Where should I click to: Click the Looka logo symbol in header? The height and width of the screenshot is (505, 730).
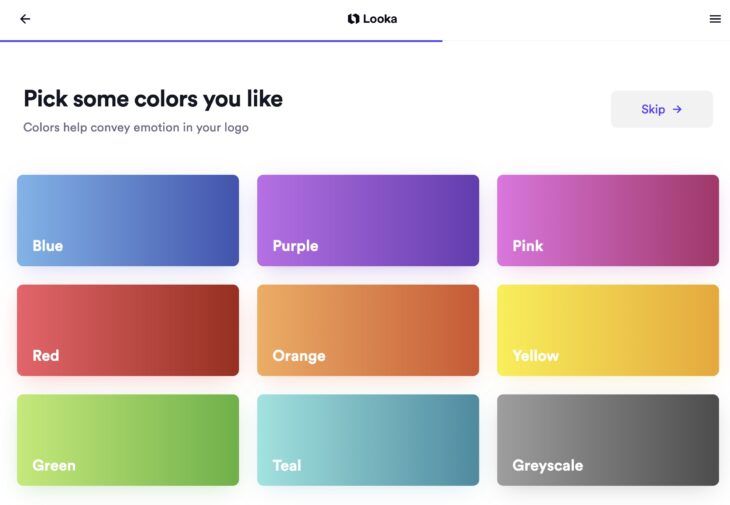click(353, 19)
